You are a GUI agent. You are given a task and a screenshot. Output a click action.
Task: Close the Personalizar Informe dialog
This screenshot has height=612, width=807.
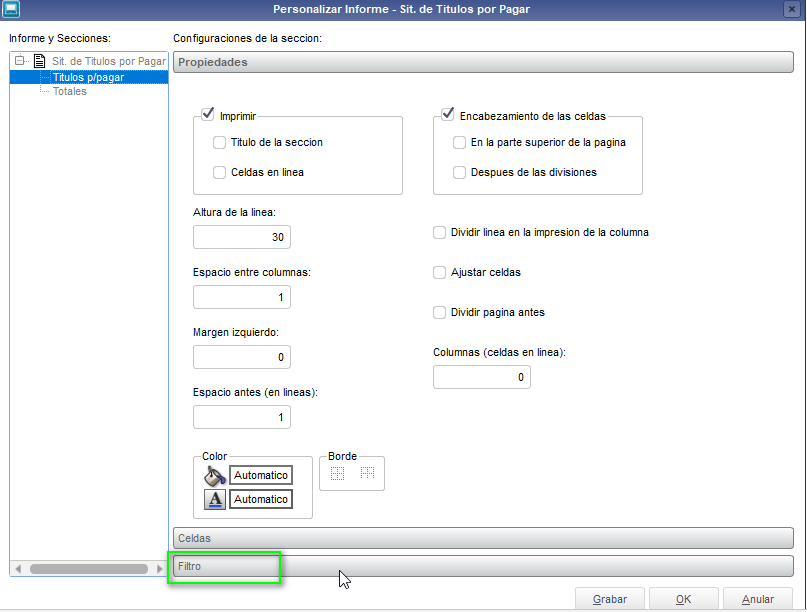click(x=792, y=9)
